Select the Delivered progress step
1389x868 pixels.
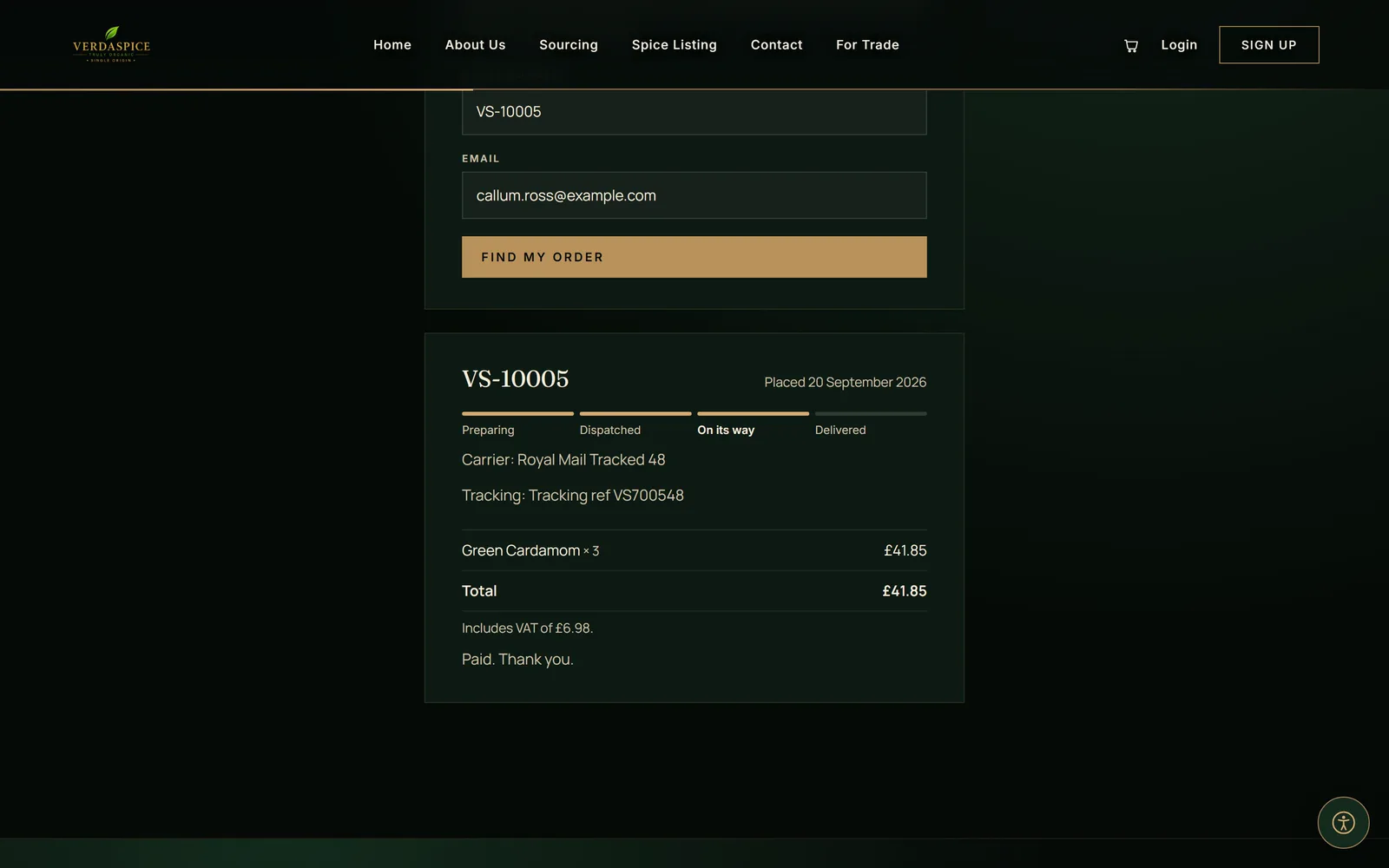[871, 424]
